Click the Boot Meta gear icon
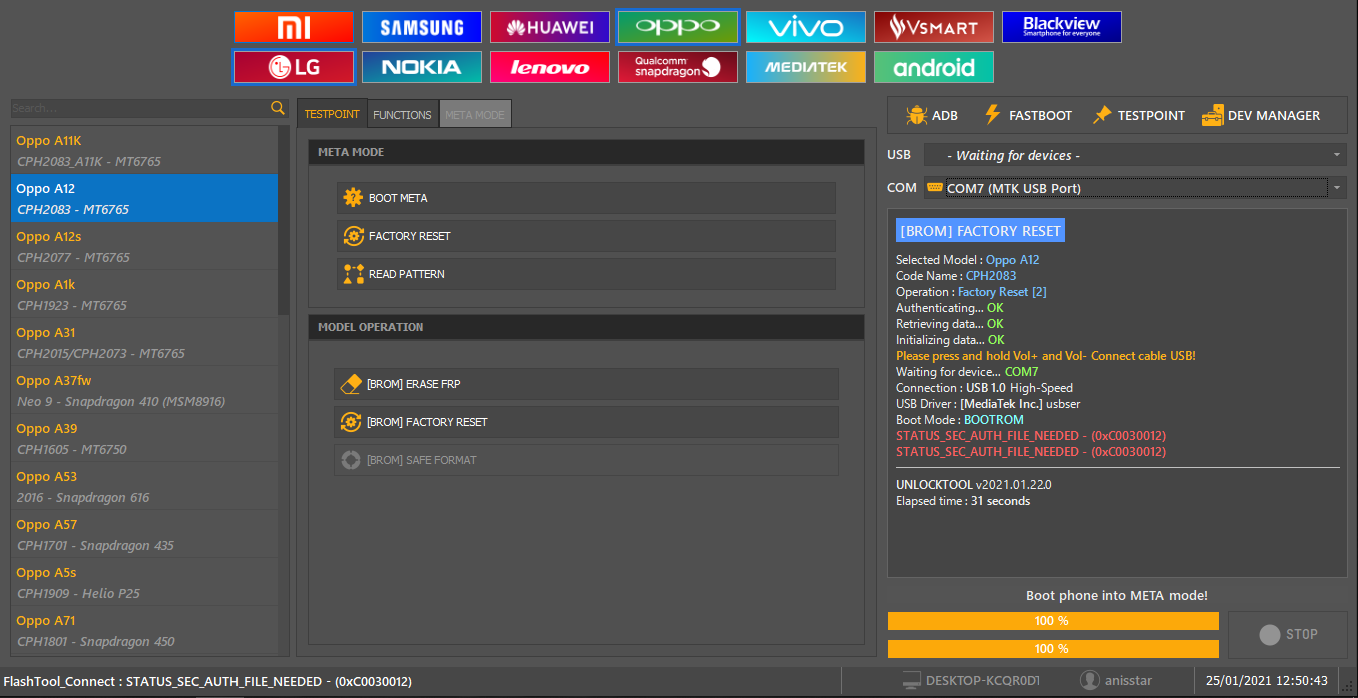Image resolution: width=1358 pixels, height=698 pixels. [x=353, y=197]
